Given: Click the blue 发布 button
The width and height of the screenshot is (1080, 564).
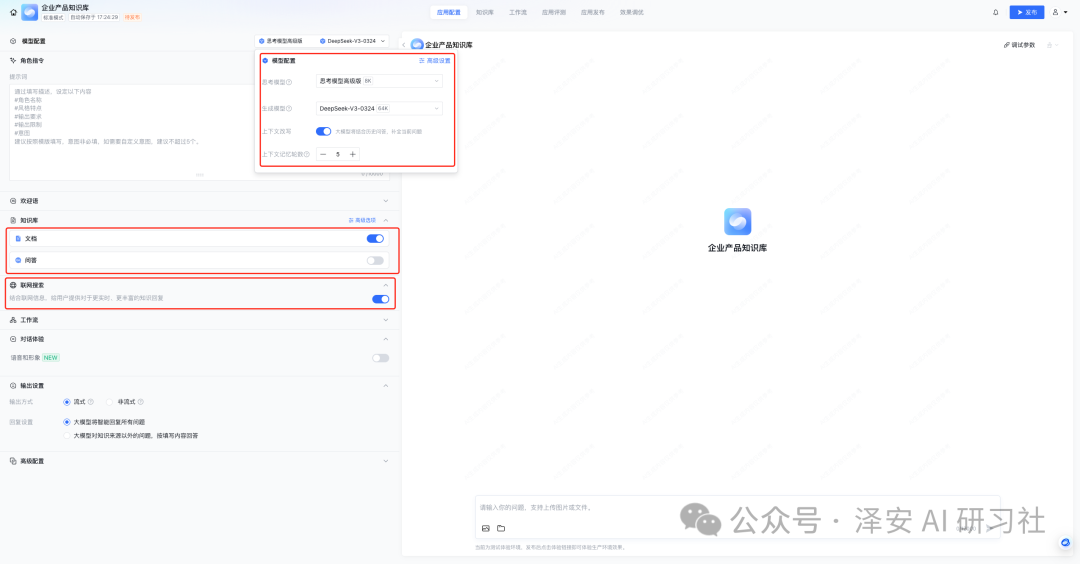Looking at the screenshot, I should click(1027, 12).
